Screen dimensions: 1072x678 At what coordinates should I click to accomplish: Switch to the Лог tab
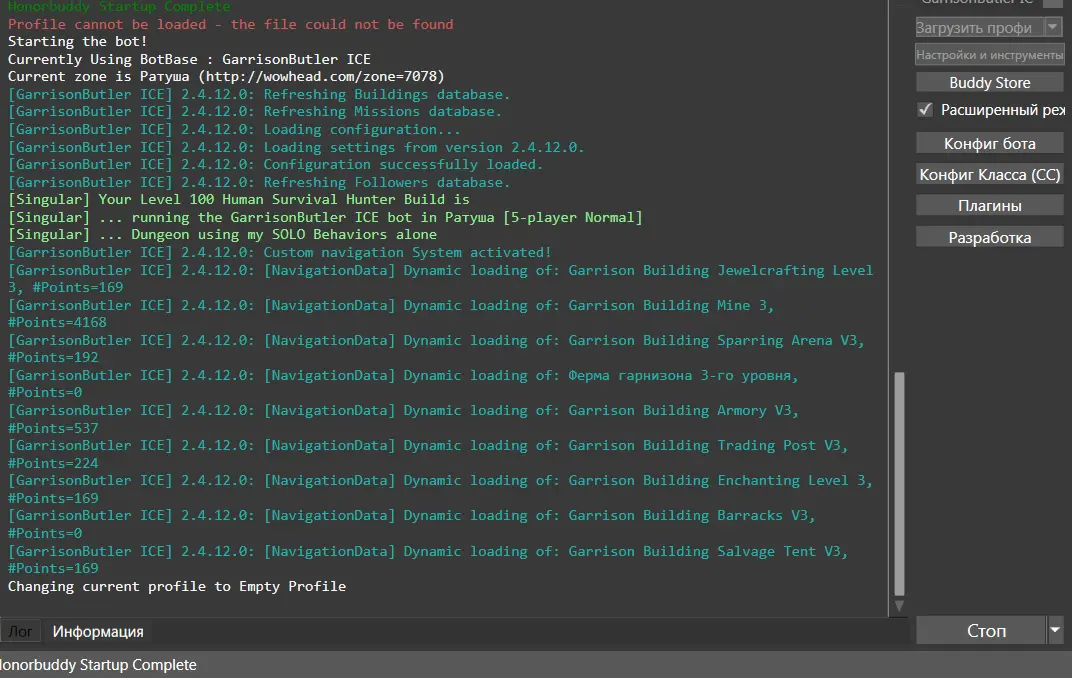20,632
